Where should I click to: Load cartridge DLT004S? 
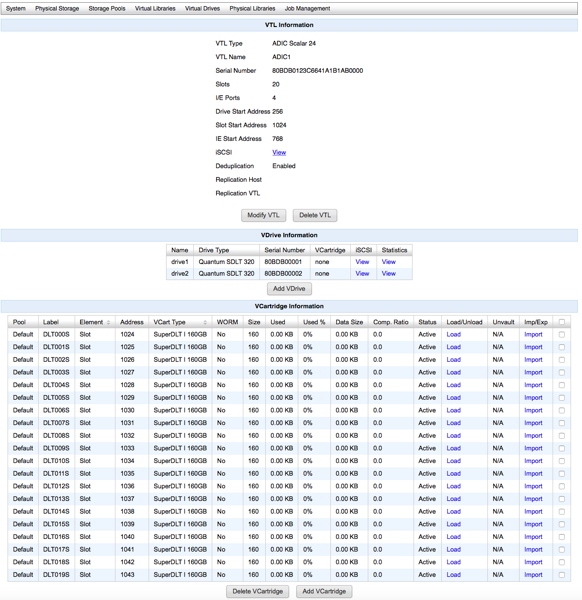click(x=453, y=385)
